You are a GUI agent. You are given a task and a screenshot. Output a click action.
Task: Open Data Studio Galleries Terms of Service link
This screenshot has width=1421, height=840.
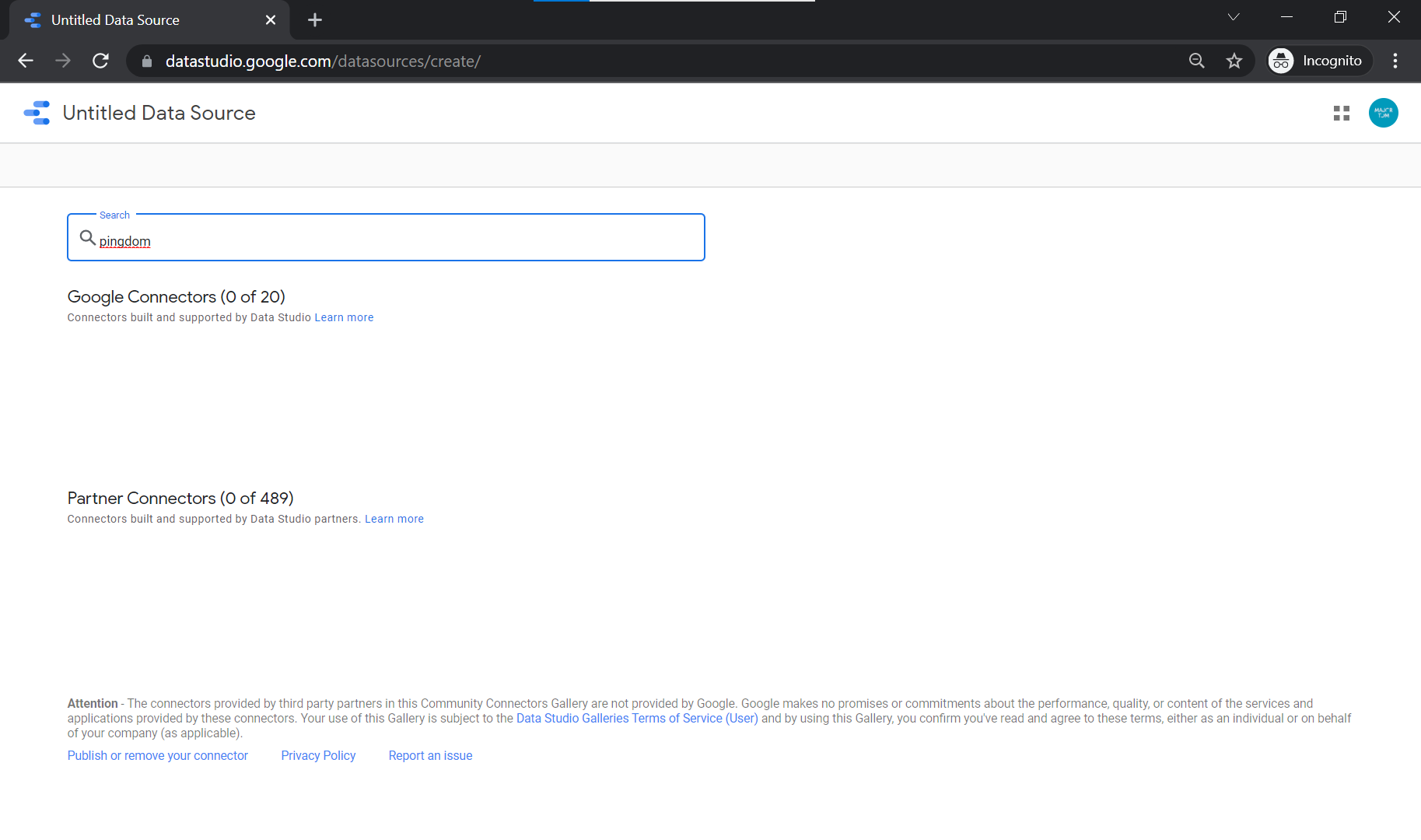636,718
